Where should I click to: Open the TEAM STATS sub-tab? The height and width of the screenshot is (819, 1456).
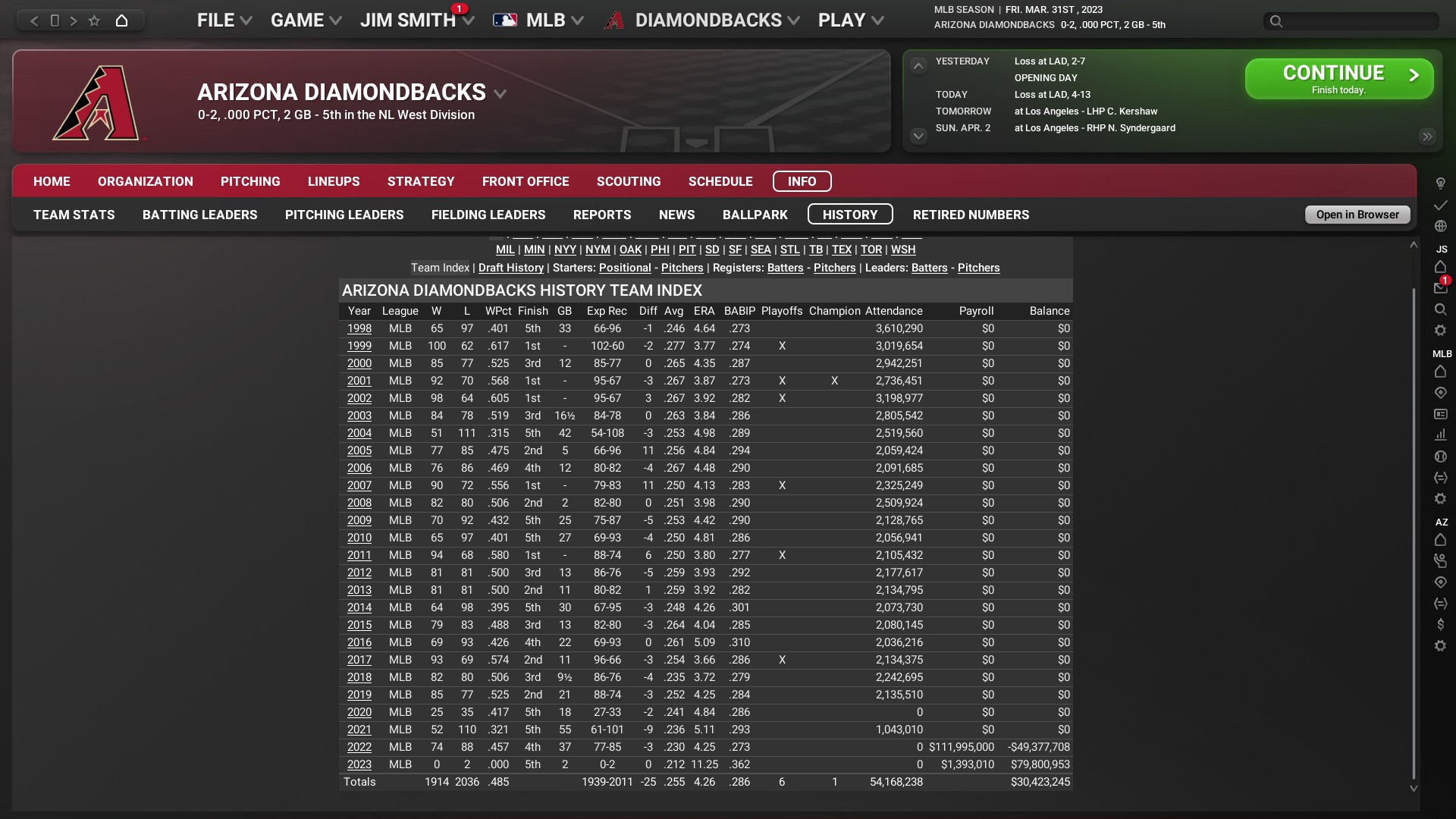tap(74, 215)
